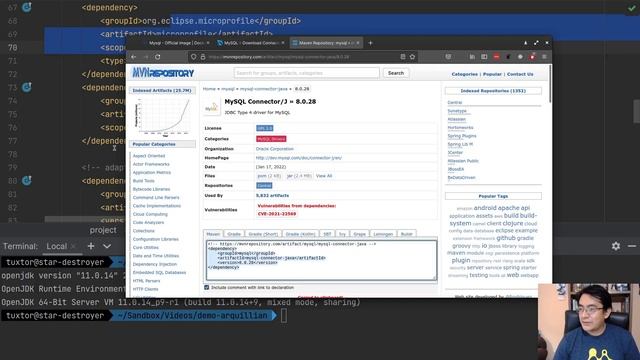Hide the terminal panel with minimize dash
The height and width of the screenshot is (360, 640).
tap(632, 246)
